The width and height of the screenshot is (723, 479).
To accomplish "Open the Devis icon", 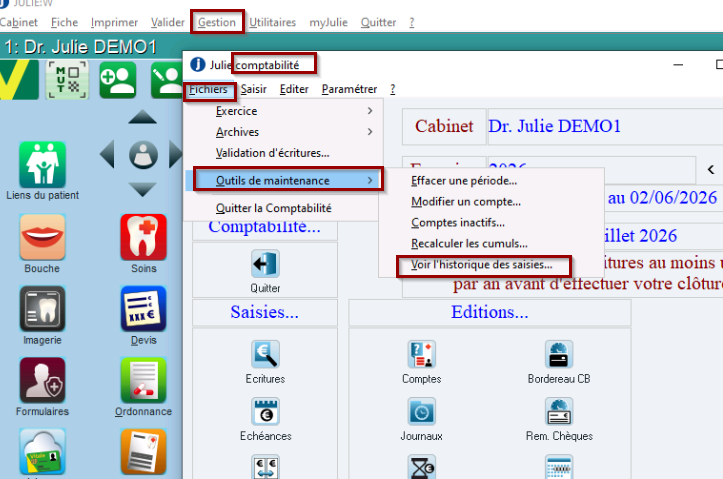I will click(x=143, y=309).
